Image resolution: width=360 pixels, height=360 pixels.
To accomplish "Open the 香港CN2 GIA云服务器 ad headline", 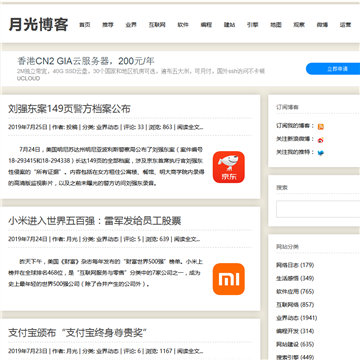I will click(86, 61).
